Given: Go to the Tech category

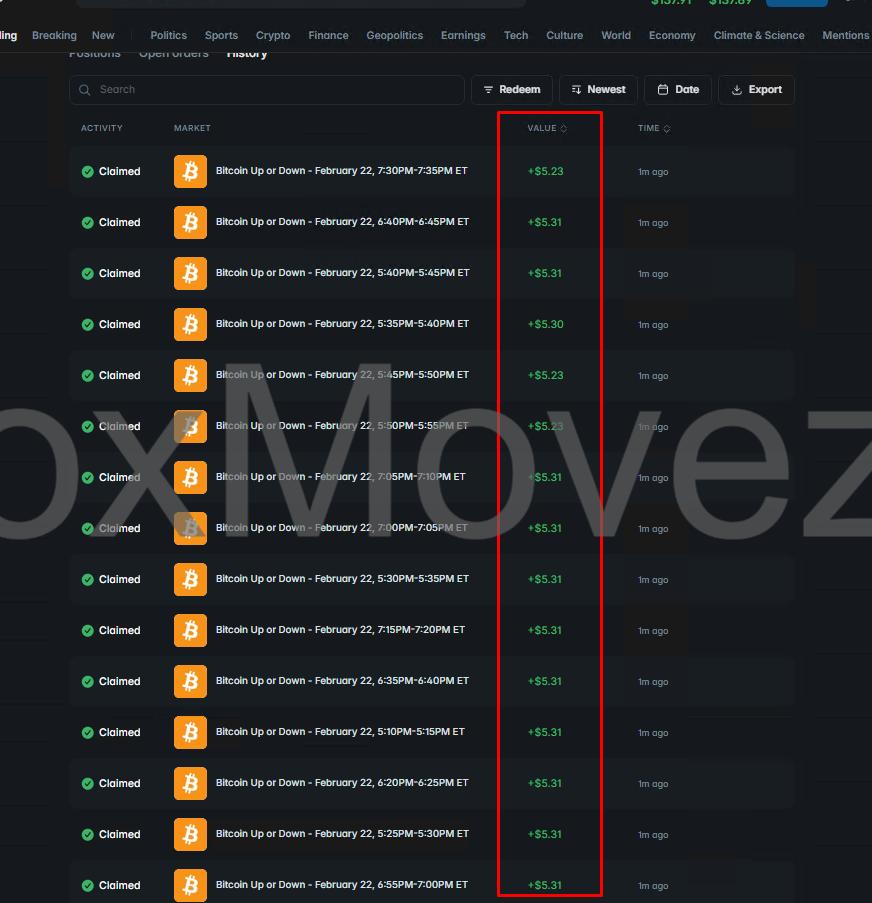Looking at the screenshot, I should coord(516,35).
